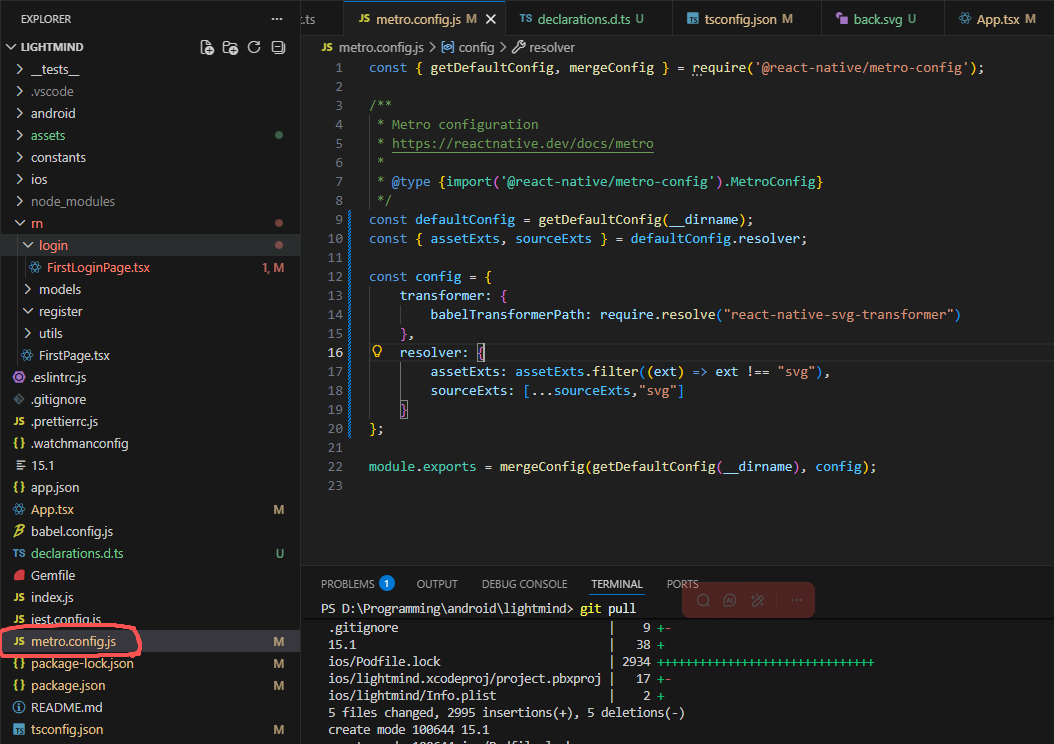
Task: Switch to the PROBLEMS panel tab
Action: pos(347,584)
